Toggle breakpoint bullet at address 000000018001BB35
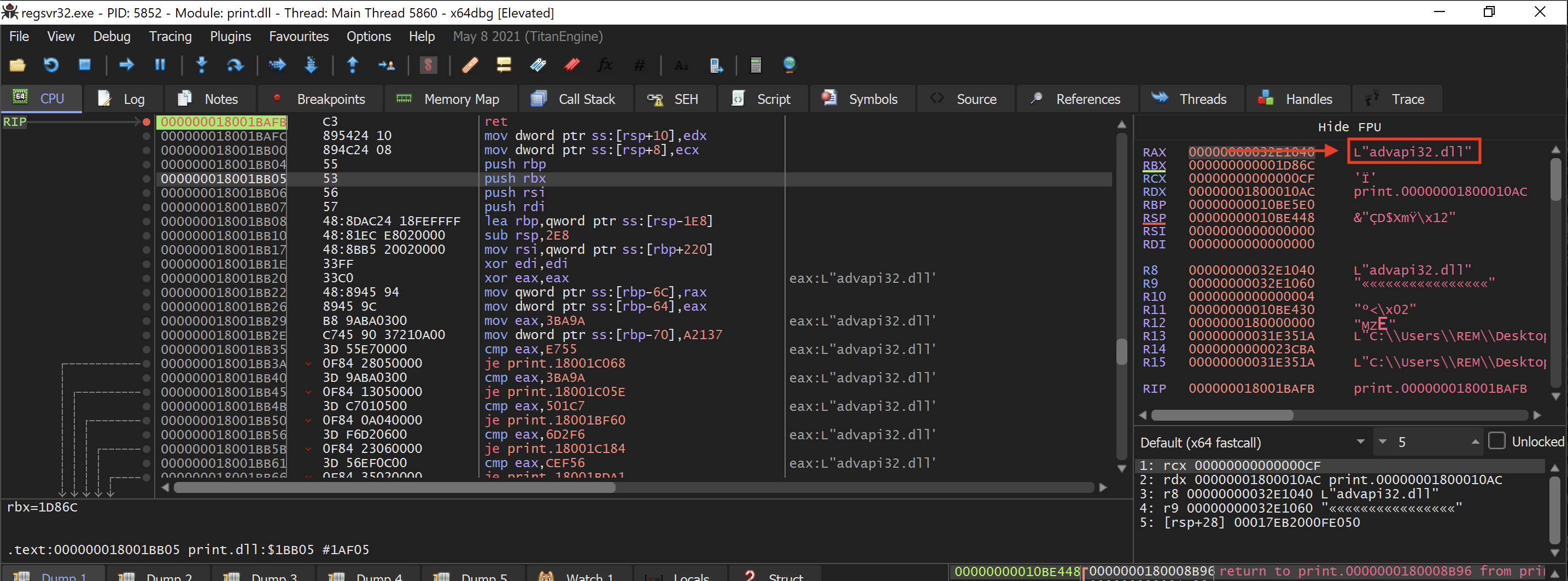This screenshot has height=581, width=1568. 146,350
